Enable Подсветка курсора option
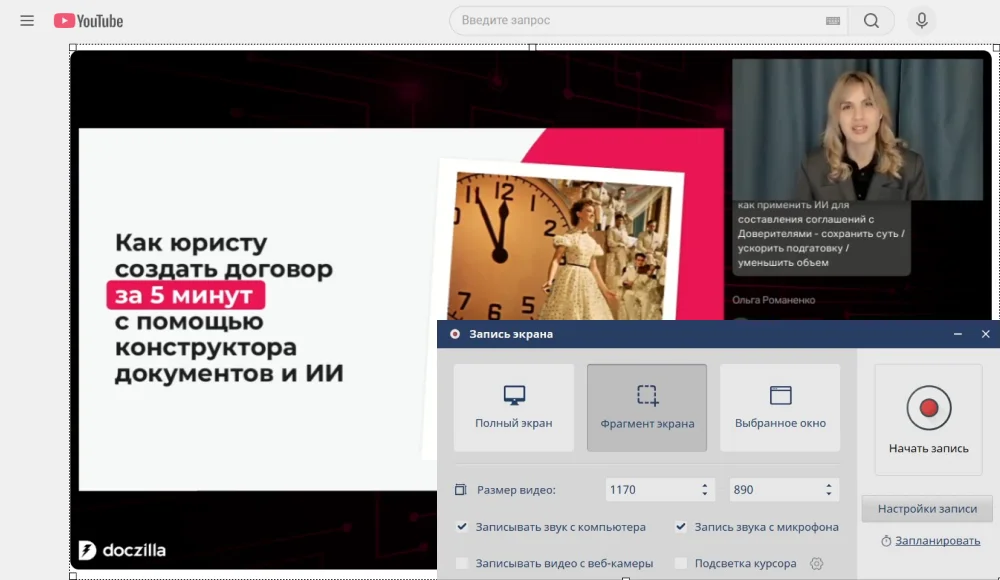Screen dimensions: 1000x580 (681, 563)
